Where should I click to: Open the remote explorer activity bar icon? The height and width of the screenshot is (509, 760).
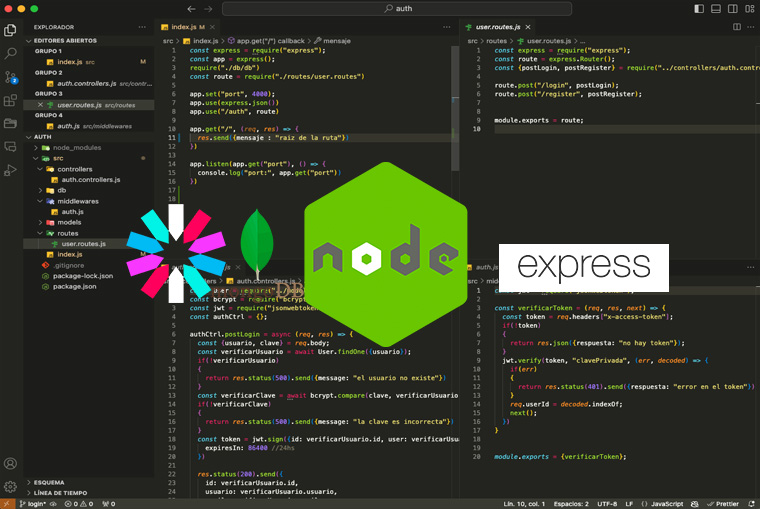coord(10,146)
